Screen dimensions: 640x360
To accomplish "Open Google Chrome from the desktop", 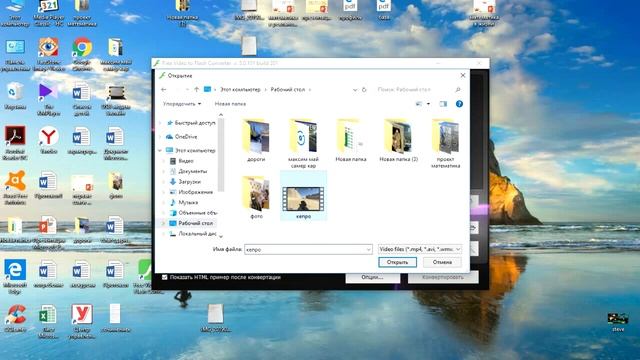I will [x=82, y=53].
